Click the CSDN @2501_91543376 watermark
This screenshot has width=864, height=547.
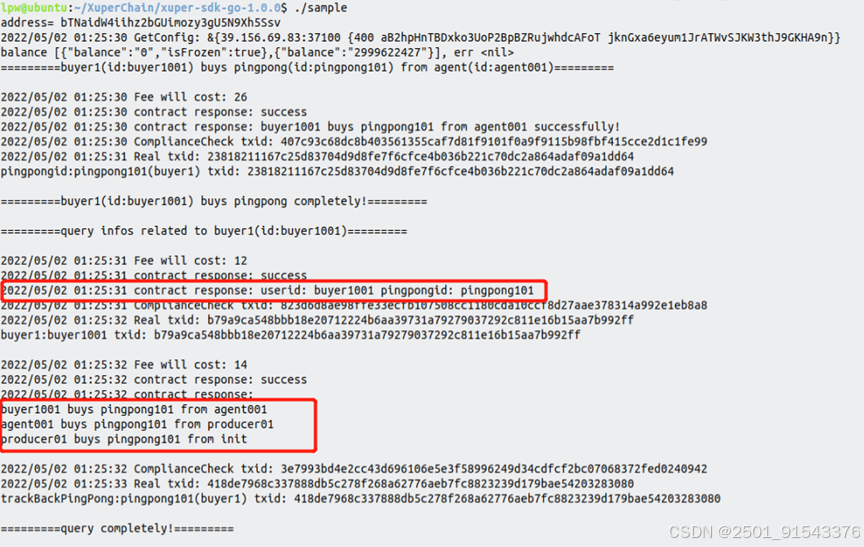click(x=764, y=532)
